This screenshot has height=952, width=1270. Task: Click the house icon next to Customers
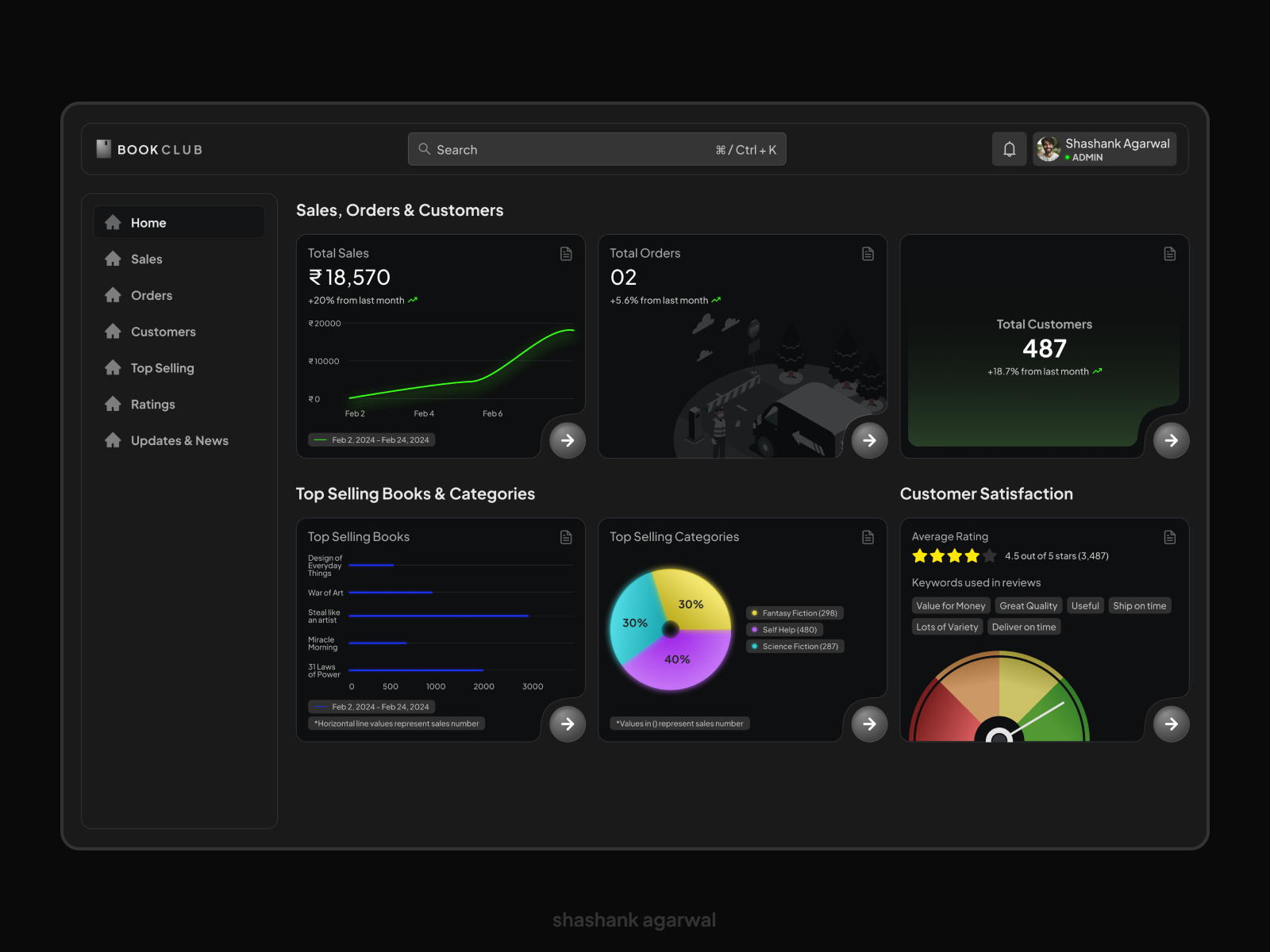pos(113,331)
